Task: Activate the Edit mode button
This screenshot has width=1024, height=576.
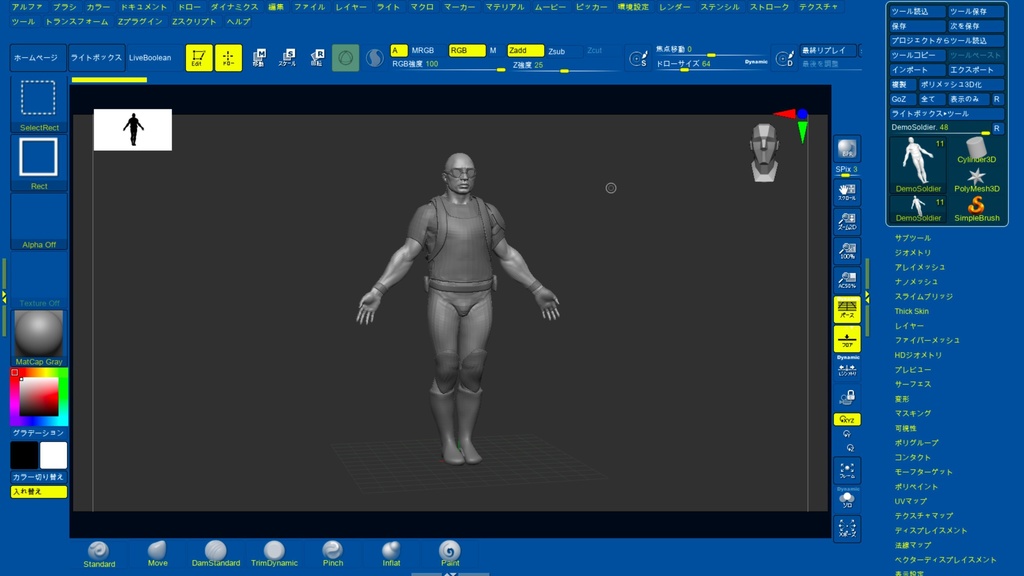Action: (x=199, y=57)
